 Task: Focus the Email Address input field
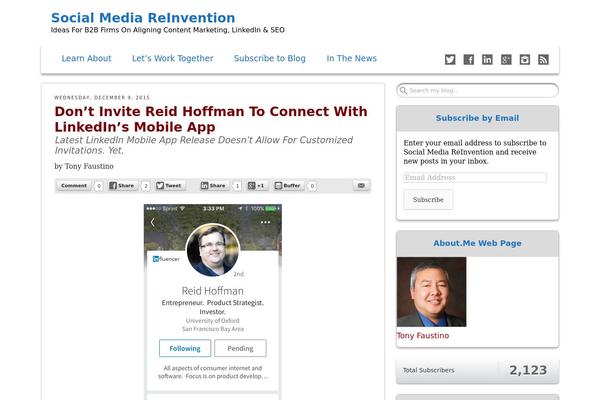click(x=475, y=178)
